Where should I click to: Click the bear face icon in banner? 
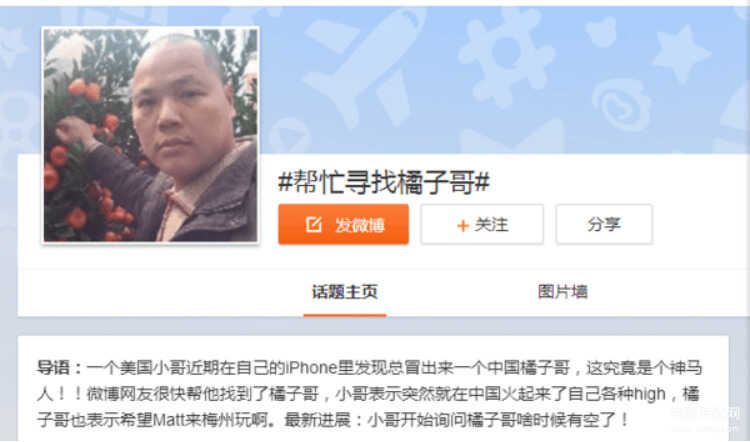pos(601,32)
